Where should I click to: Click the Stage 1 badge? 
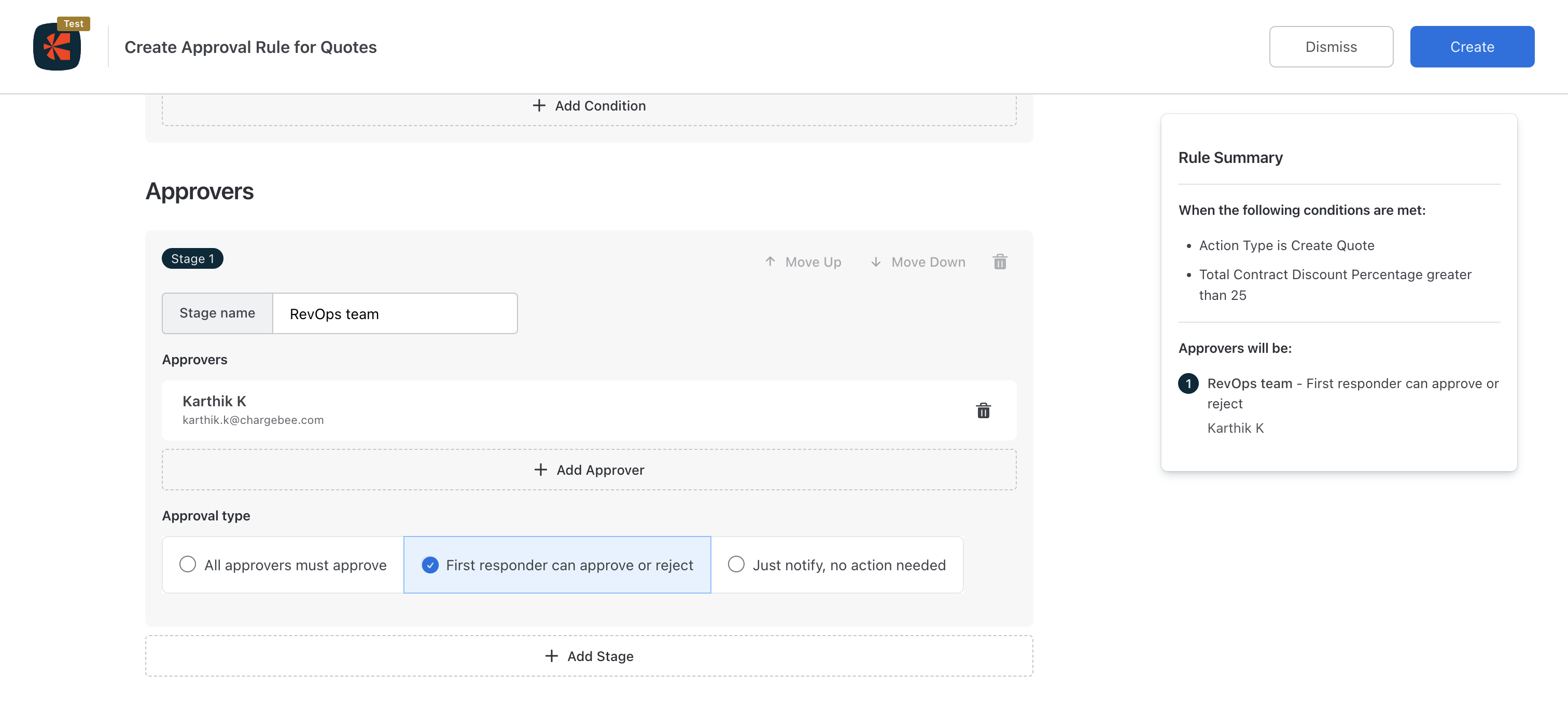pyautogui.click(x=192, y=259)
